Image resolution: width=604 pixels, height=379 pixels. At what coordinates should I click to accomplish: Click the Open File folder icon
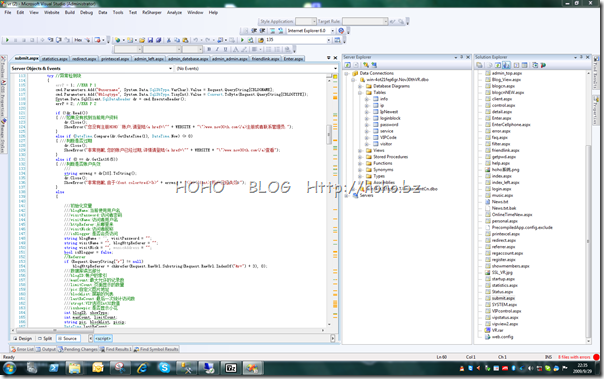click(142, 40)
